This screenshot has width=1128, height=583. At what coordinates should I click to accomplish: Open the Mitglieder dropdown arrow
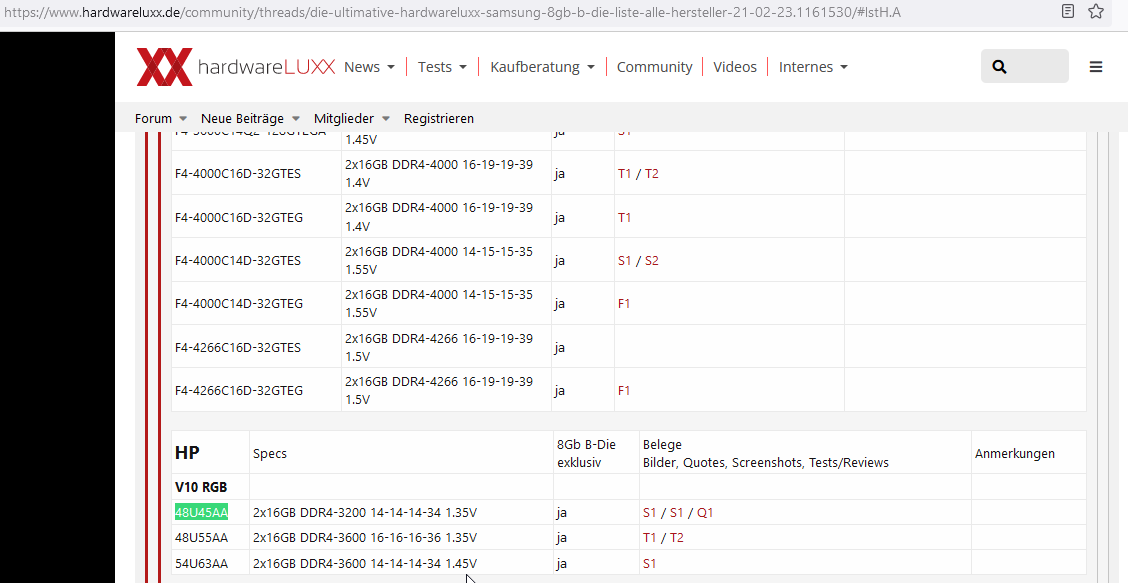point(386,119)
